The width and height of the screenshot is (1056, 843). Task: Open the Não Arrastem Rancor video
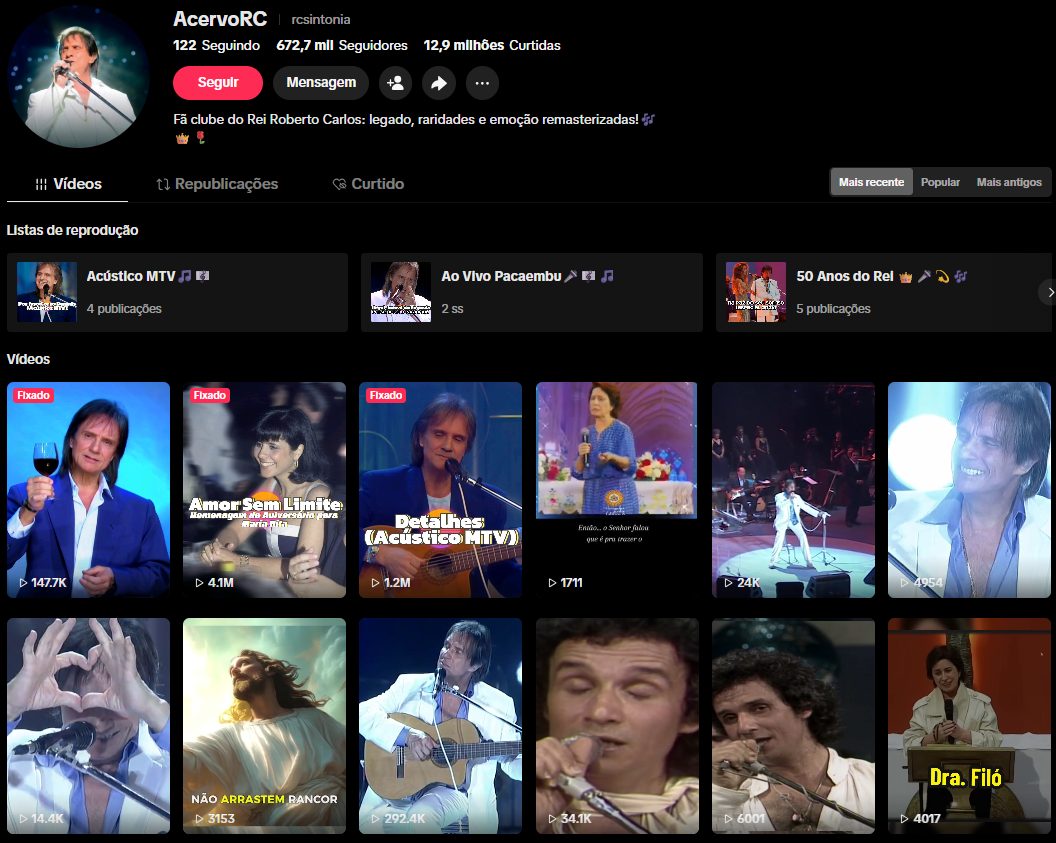tap(265, 726)
